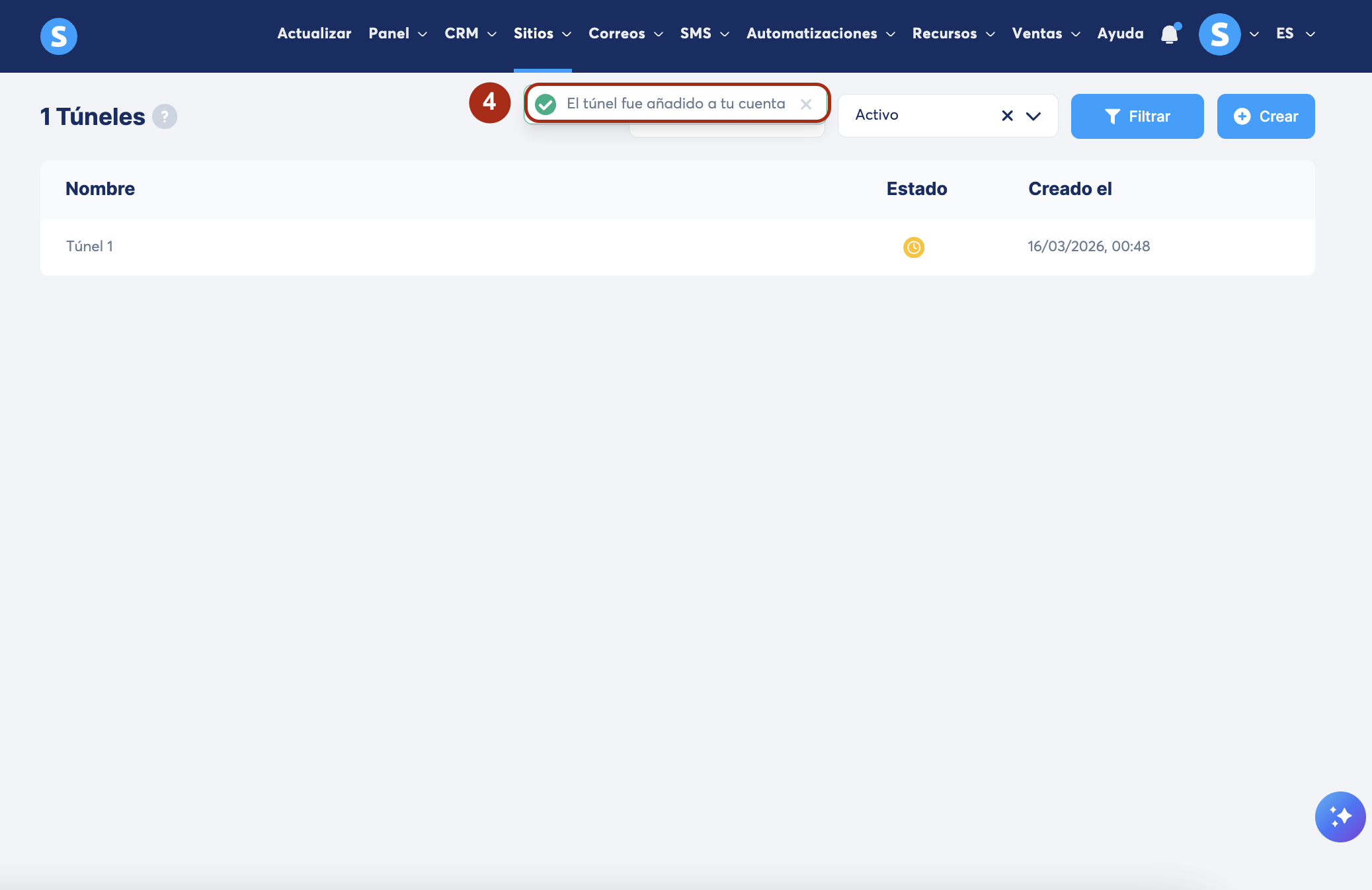Screen dimensions: 1372x890
Task: Click the user profile avatar icon
Action: point(1219,34)
